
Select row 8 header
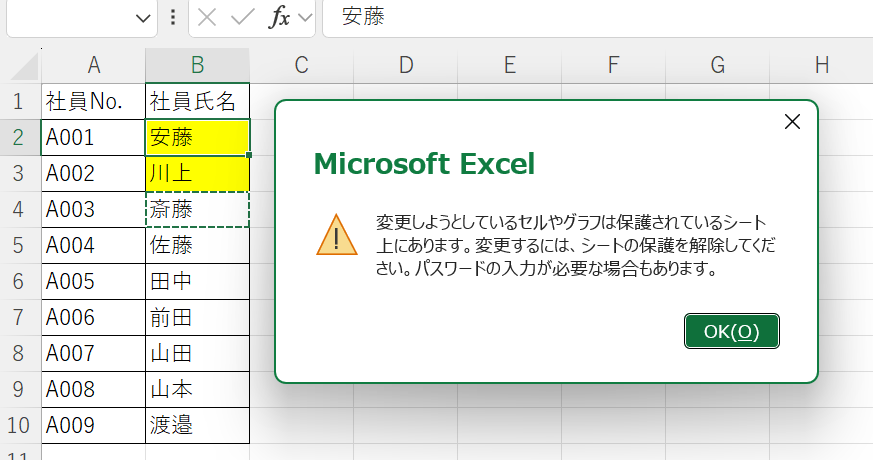[19, 353]
